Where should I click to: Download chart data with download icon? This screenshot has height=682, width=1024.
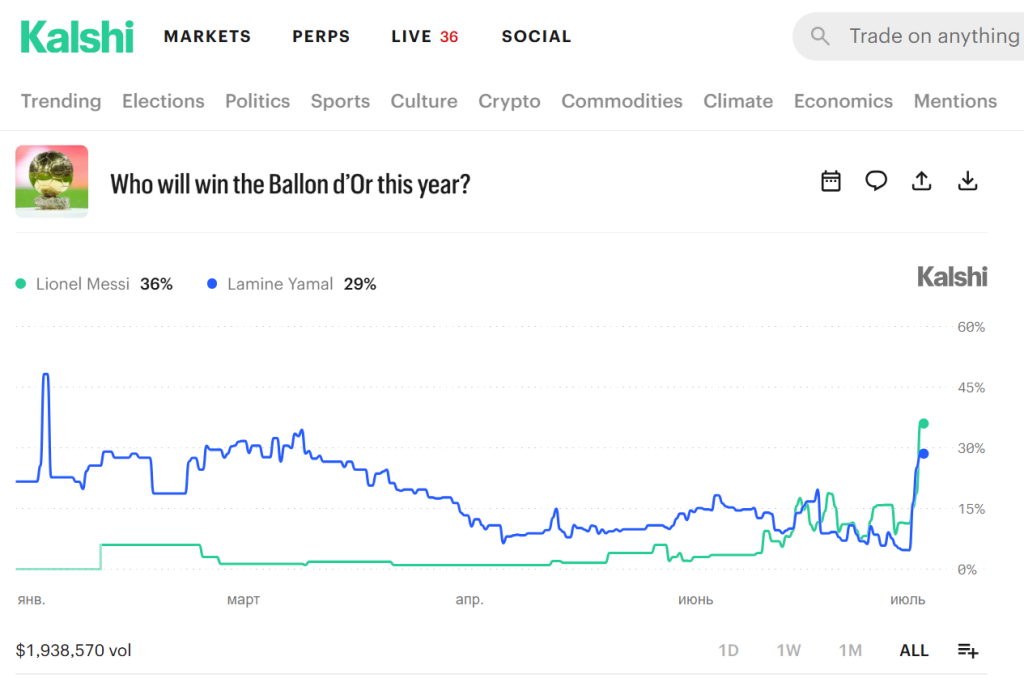pyautogui.click(x=967, y=181)
